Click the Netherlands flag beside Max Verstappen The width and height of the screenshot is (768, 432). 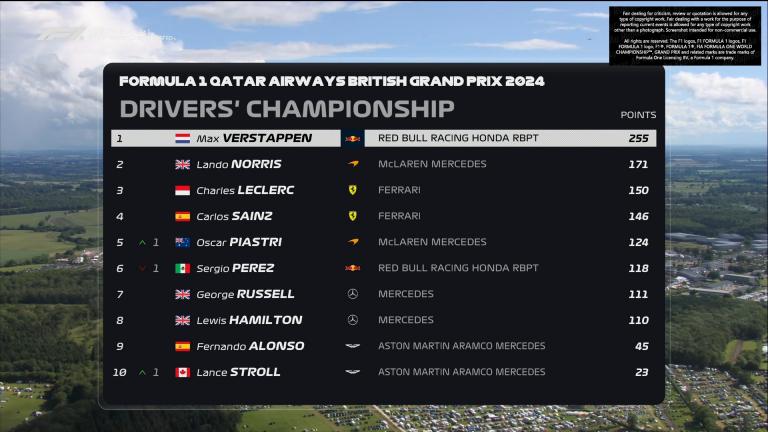click(x=183, y=139)
